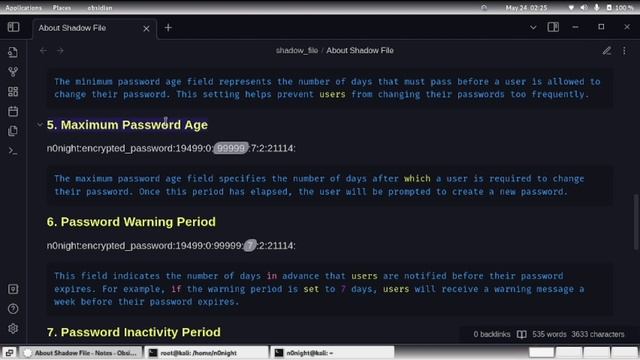Click the About Shadow File title breadcrumb
The height and width of the screenshot is (360, 640).
(x=360, y=51)
